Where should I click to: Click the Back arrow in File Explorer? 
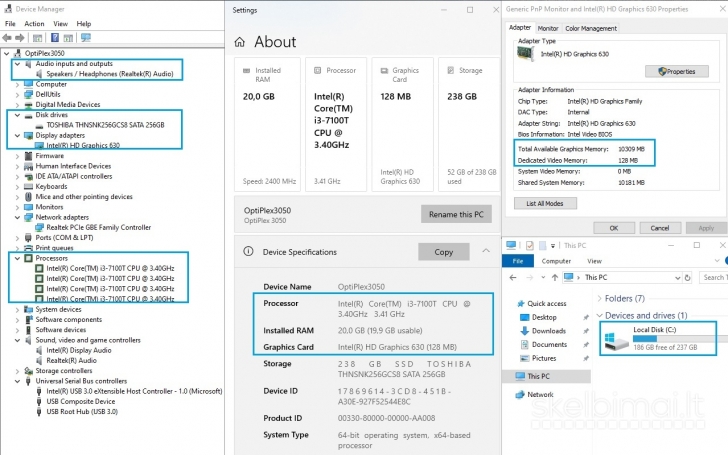(513, 278)
